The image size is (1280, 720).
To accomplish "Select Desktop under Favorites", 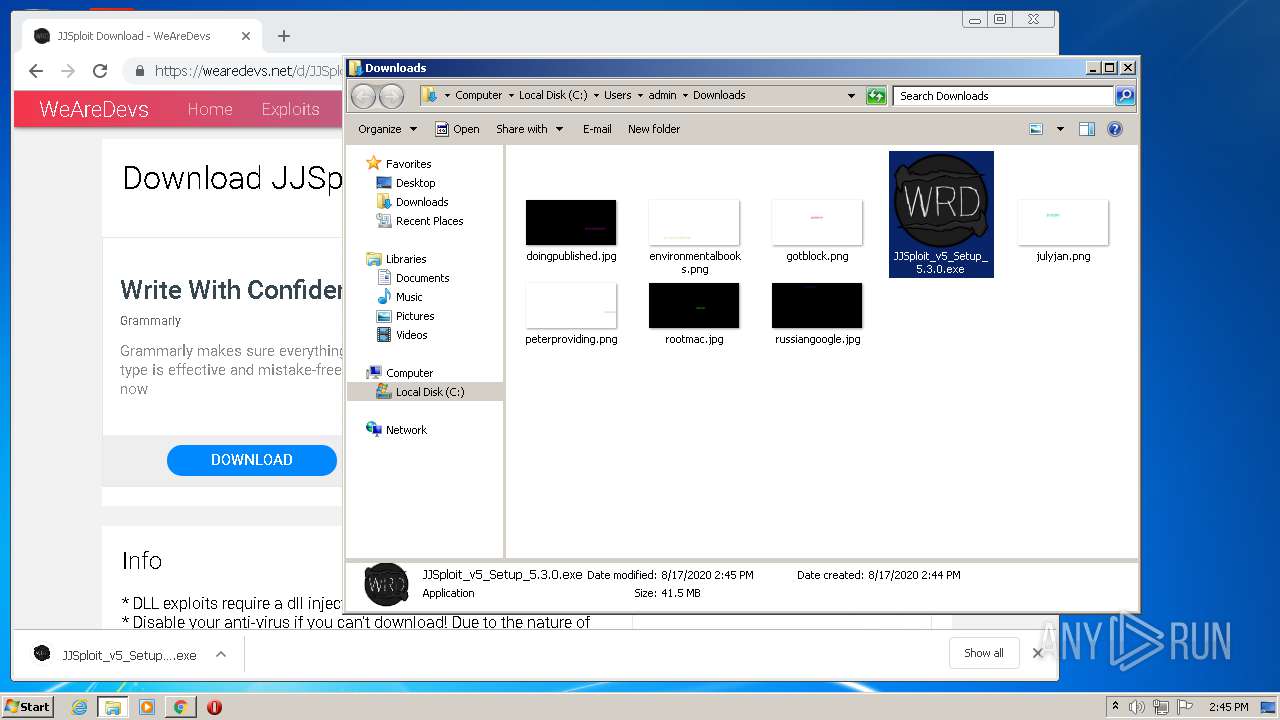I will click(415, 183).
